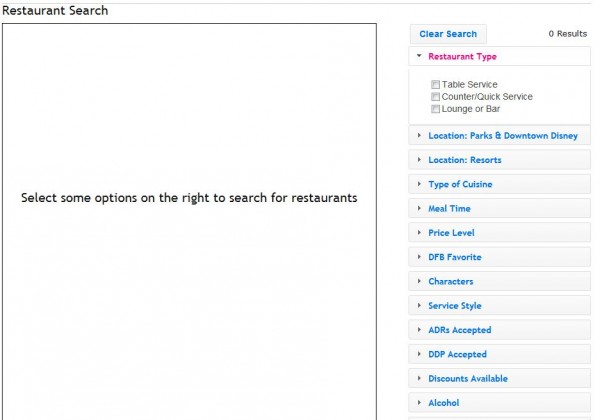Click the arrow icon beside Restaurant Type
Screen dimensions: 600x420
(420, 57)
